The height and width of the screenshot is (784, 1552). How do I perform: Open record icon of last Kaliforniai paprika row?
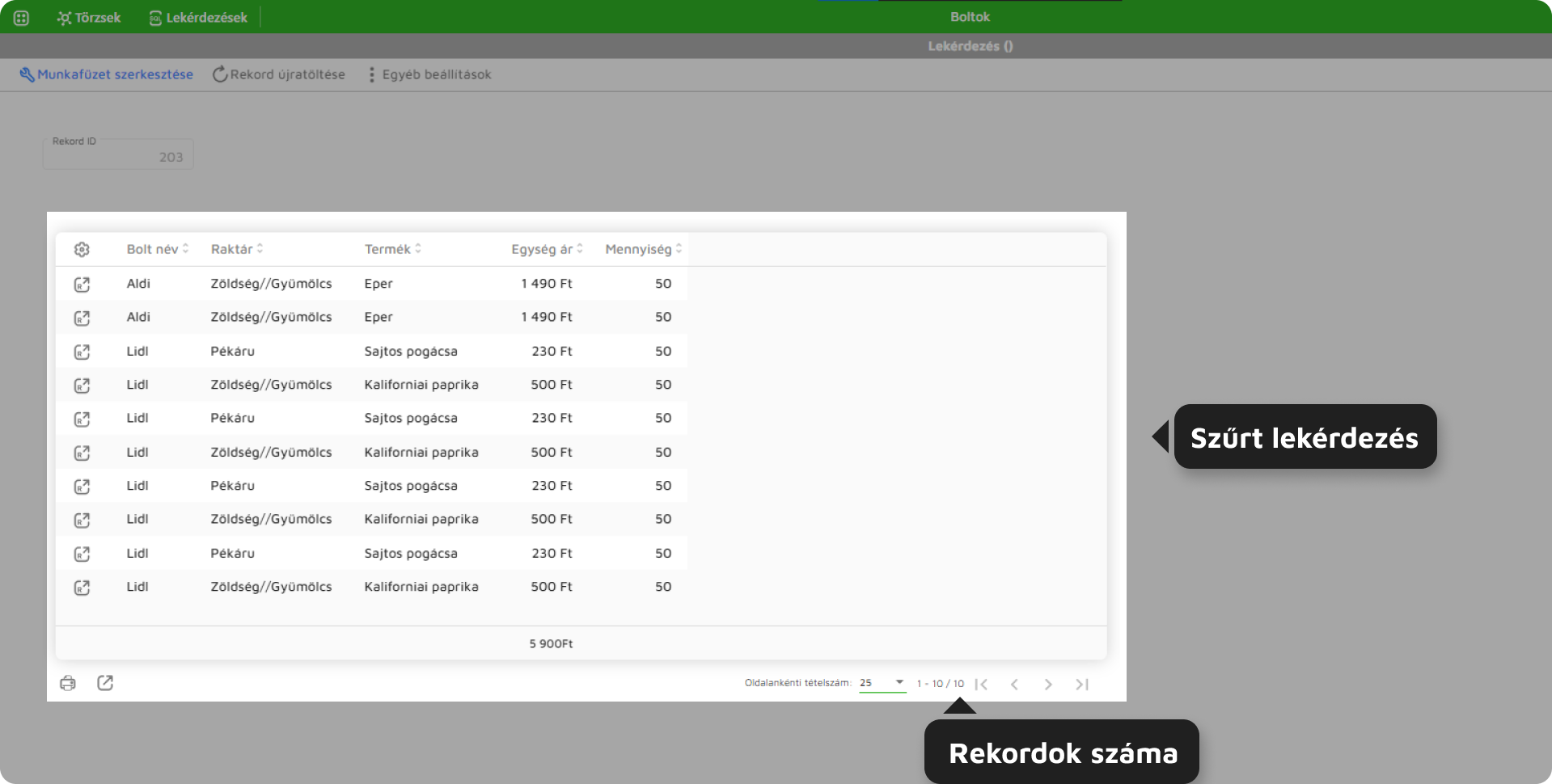(82, 588)
